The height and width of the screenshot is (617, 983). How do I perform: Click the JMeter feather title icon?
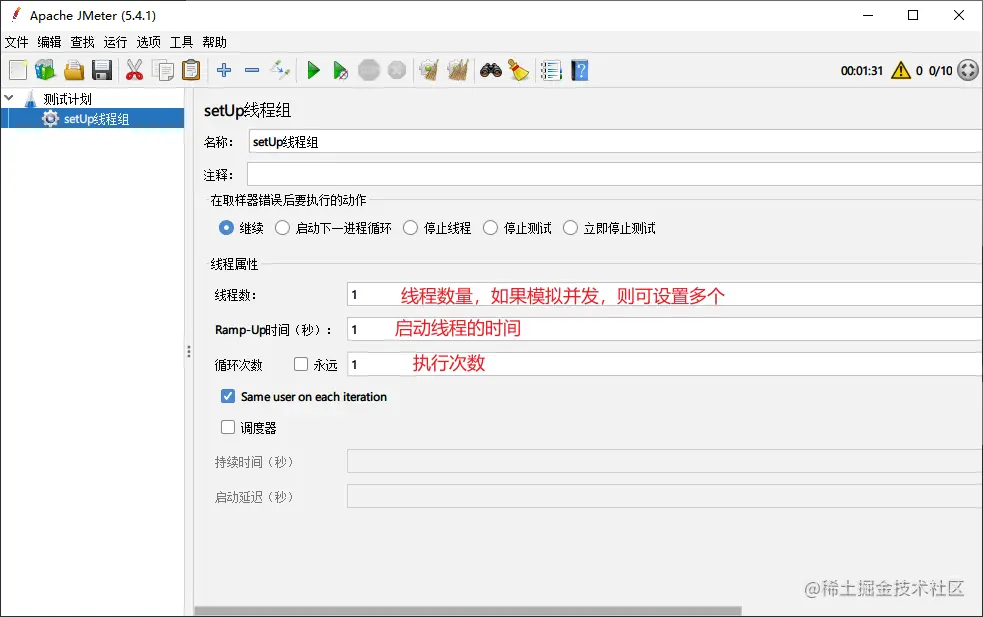pos(16,15)
